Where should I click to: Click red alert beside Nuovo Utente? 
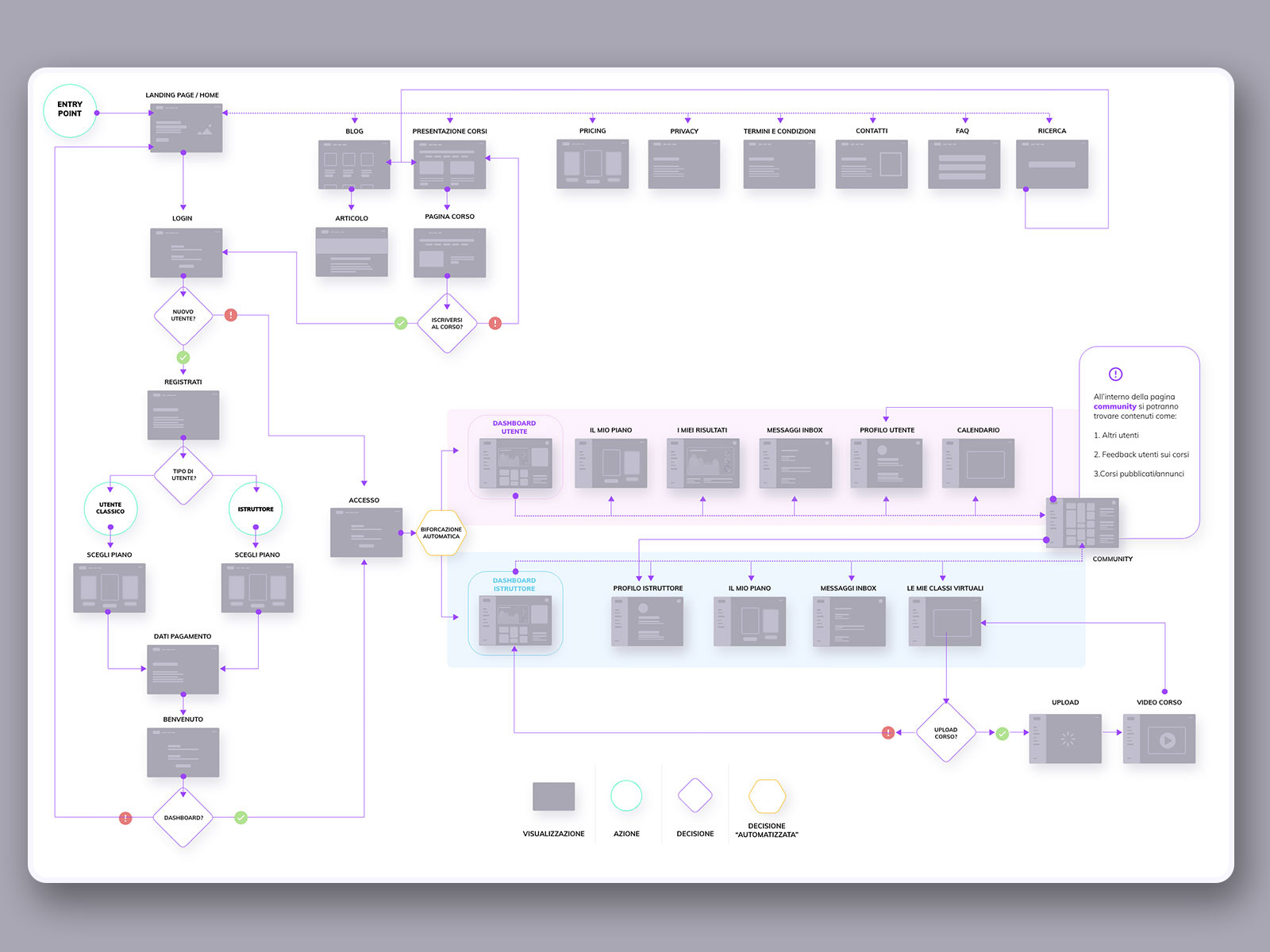(x=231, y=315)
